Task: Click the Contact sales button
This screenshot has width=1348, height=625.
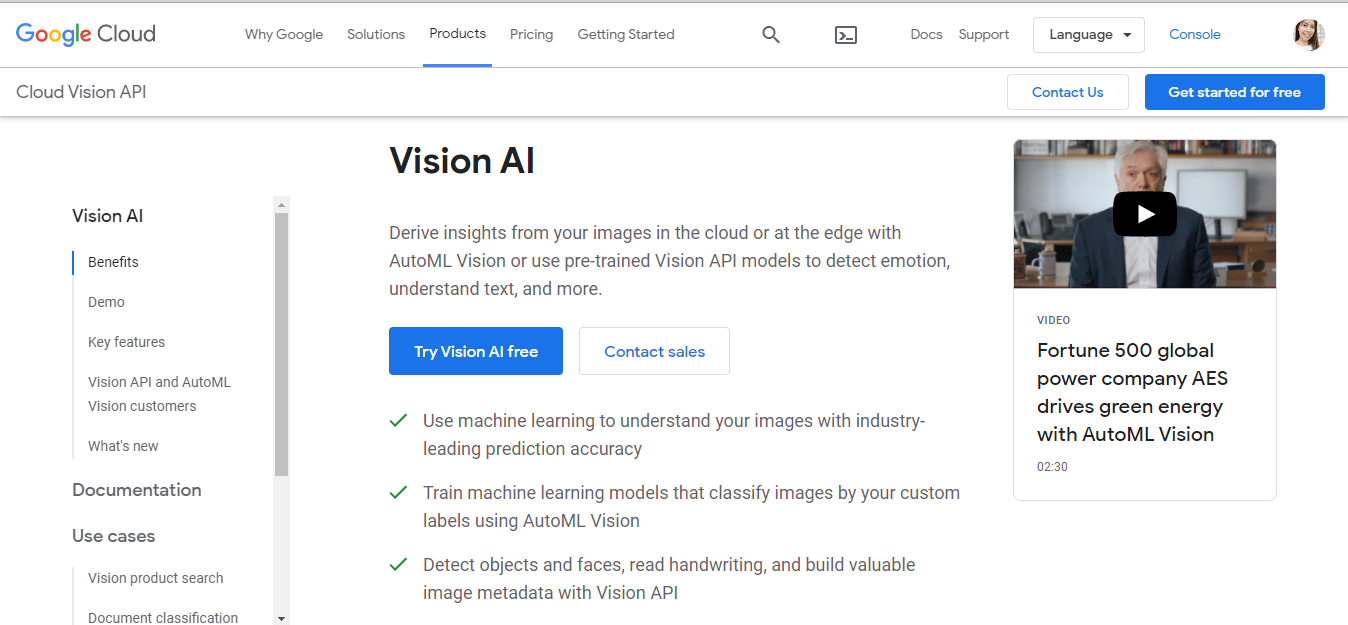Action: point(655,351)
